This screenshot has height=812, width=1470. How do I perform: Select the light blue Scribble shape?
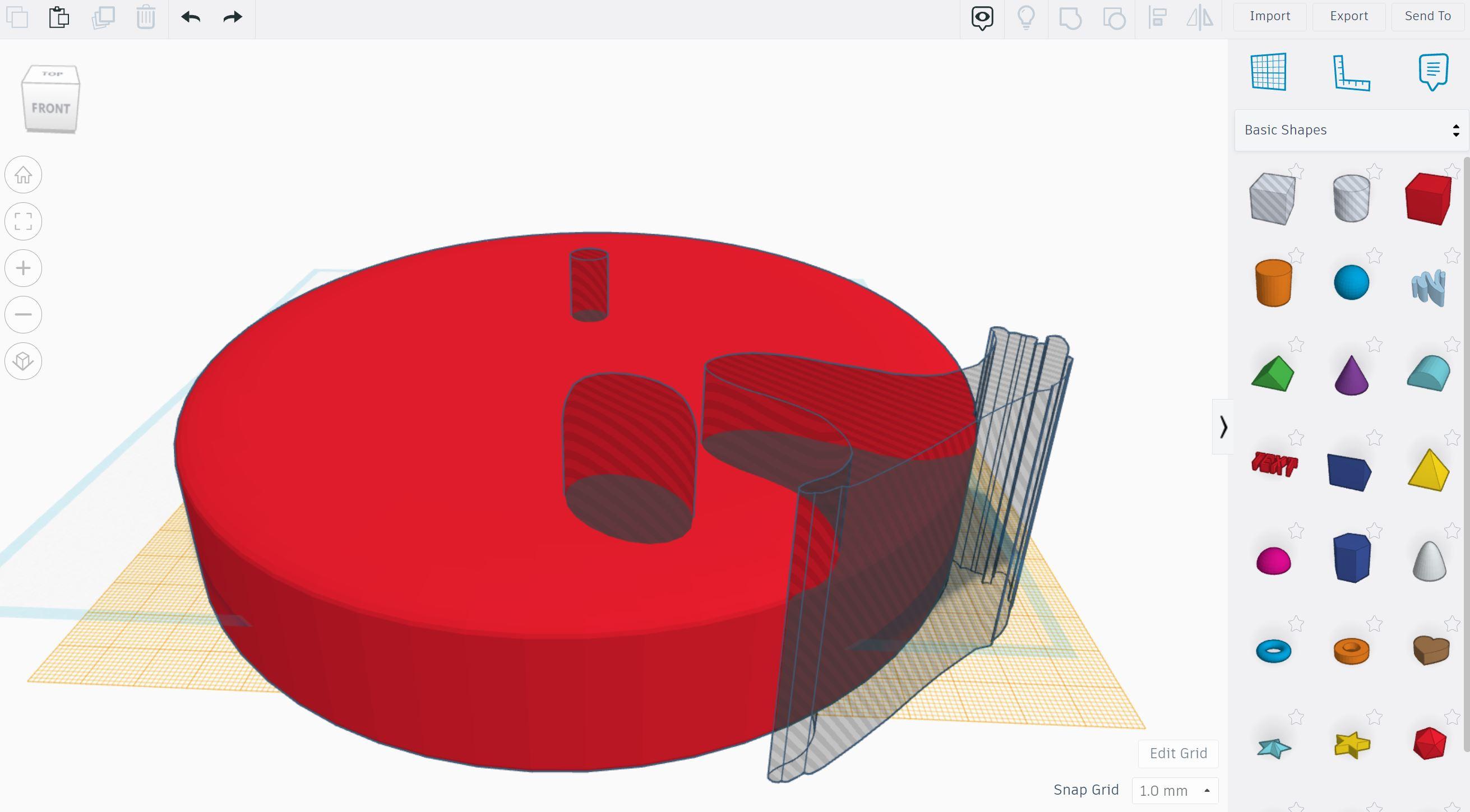coord(1430,288)
